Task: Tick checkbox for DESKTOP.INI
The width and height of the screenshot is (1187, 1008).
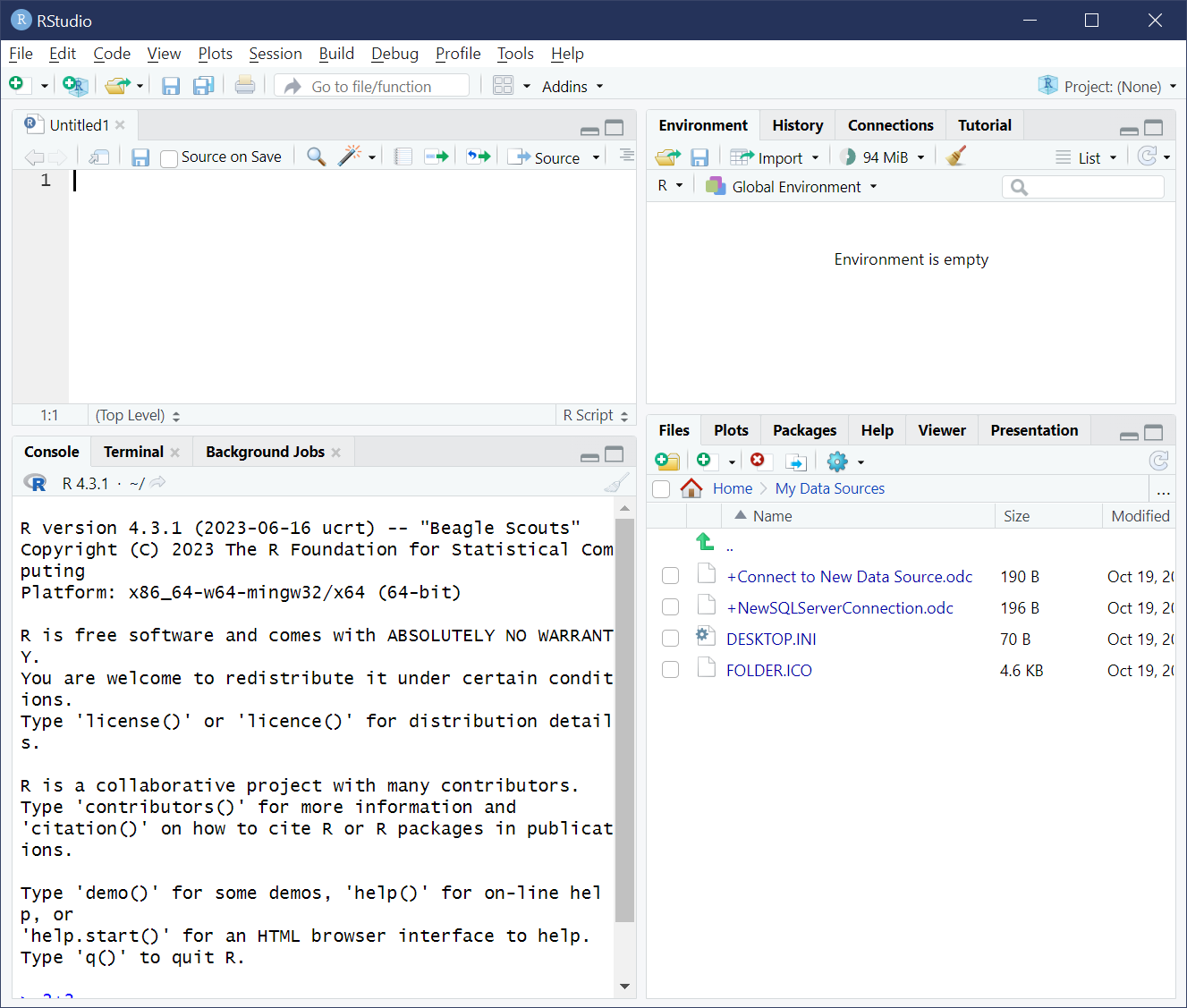Action: pos(670,639)
